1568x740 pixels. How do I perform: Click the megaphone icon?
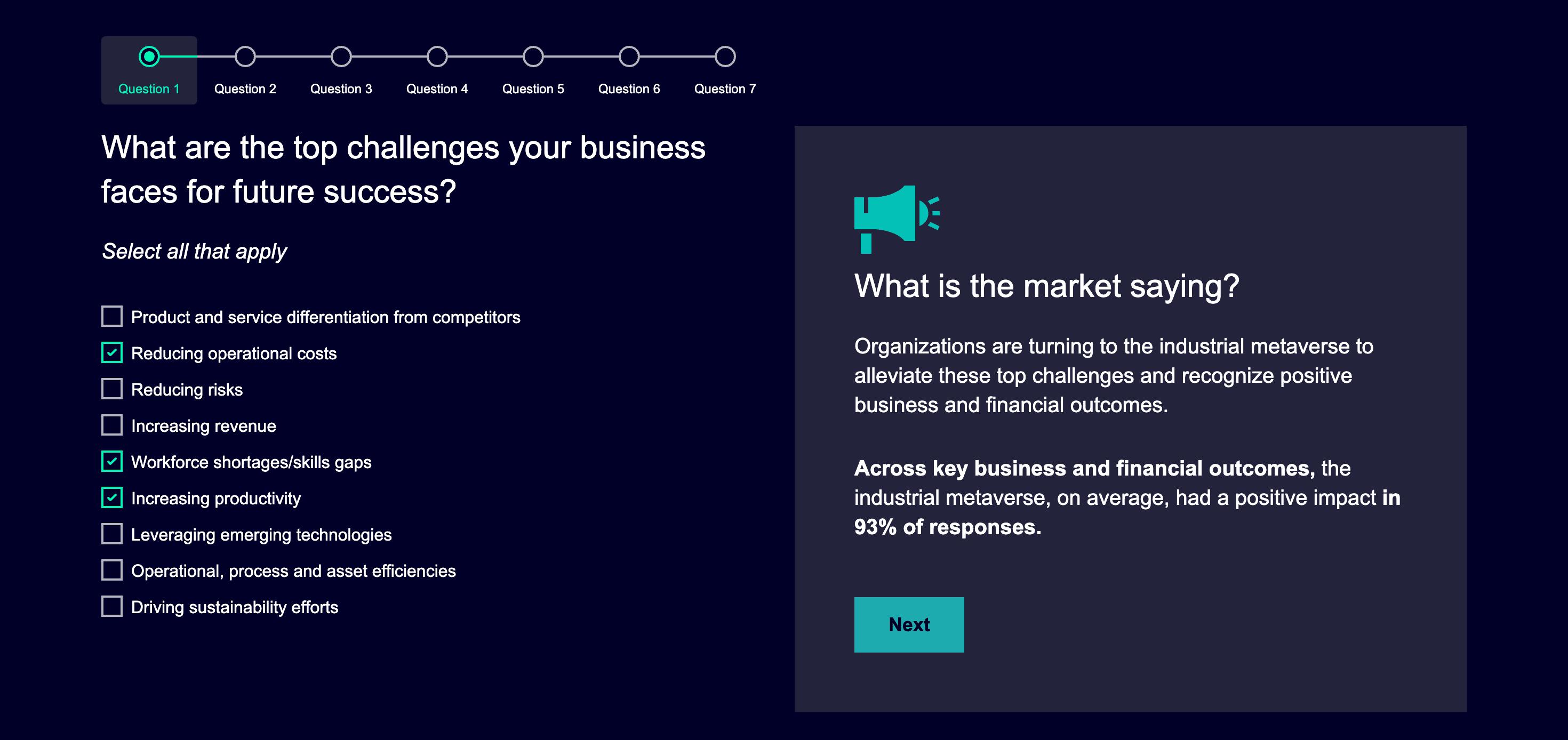[896, 219]
